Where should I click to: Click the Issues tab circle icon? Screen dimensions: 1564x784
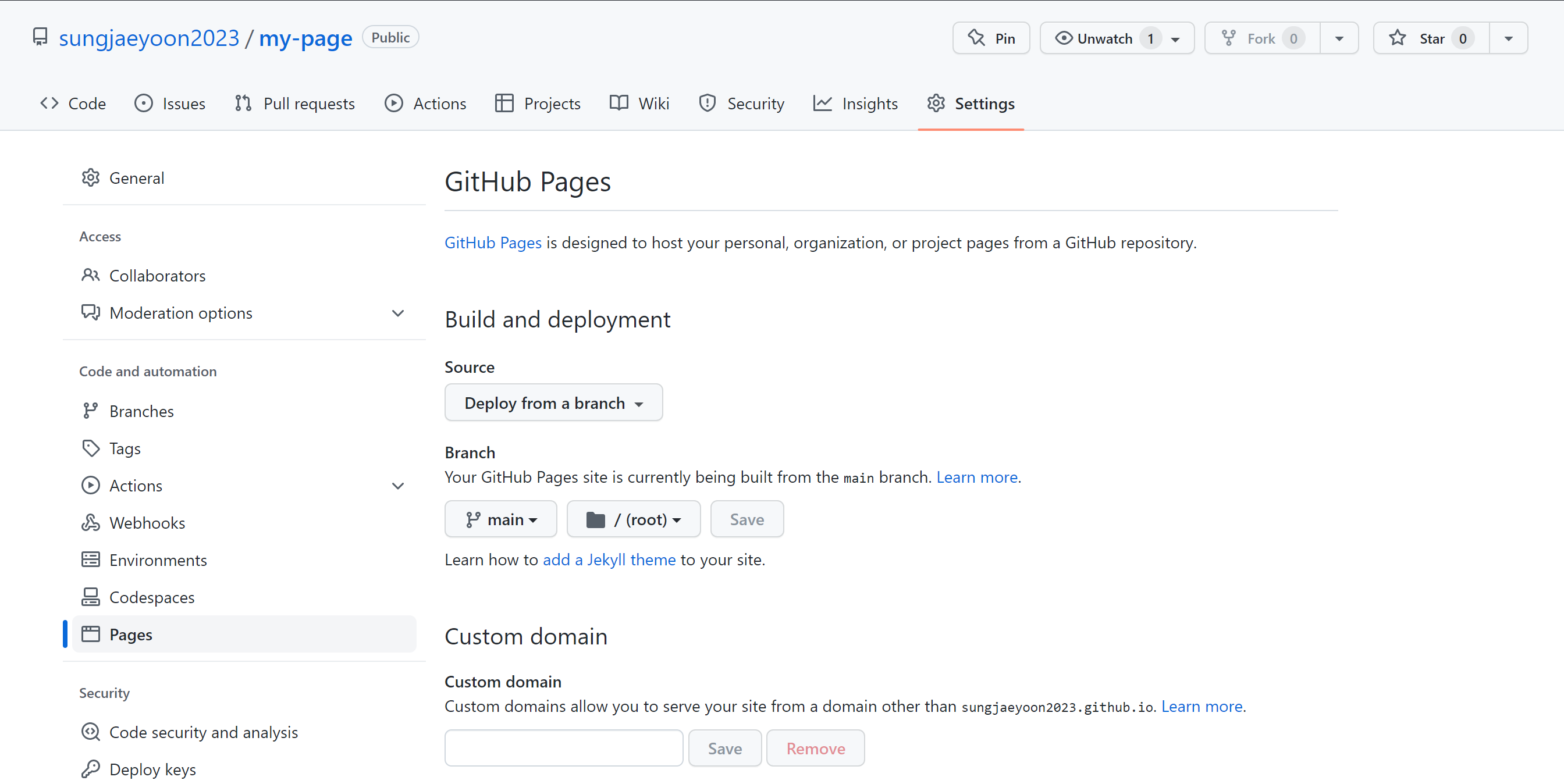(x=143, y=103)
